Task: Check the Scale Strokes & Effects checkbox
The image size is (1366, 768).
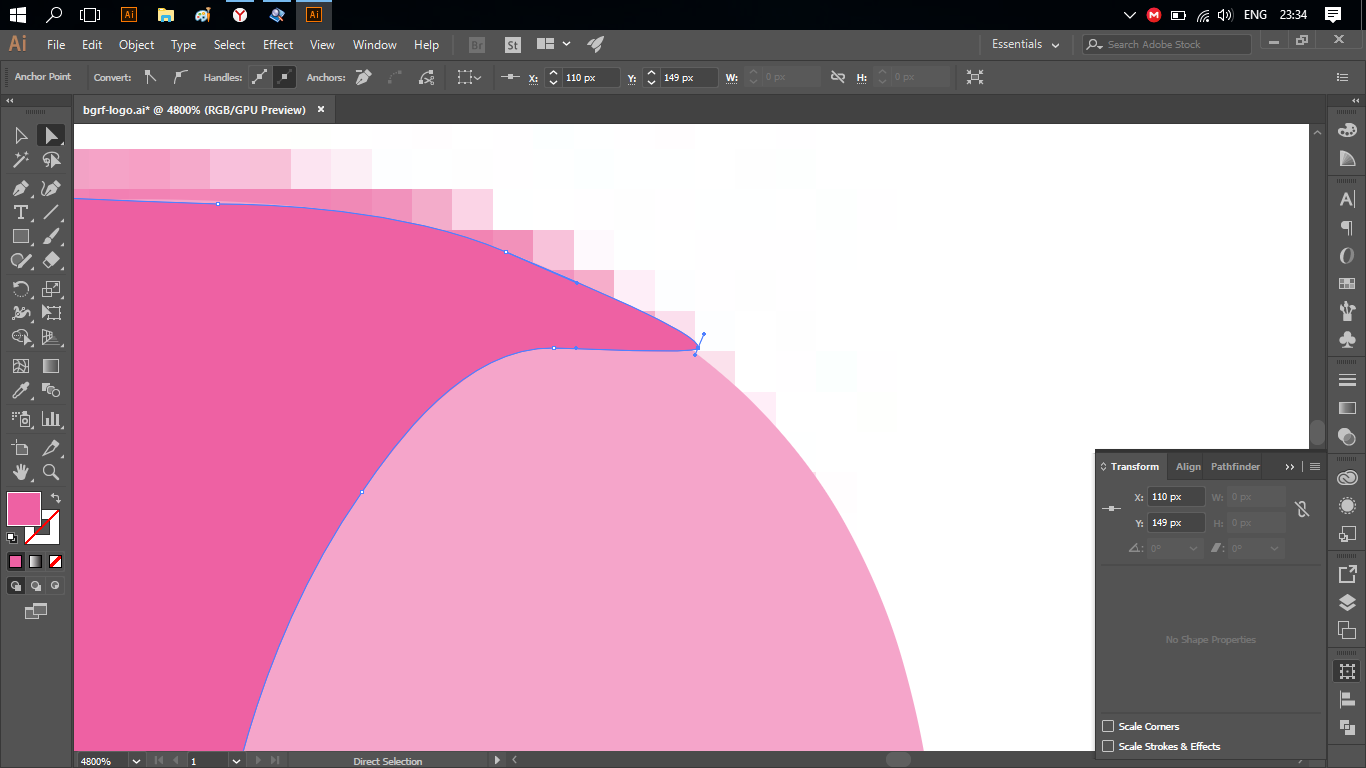Action: click(x=1108, y=746)
